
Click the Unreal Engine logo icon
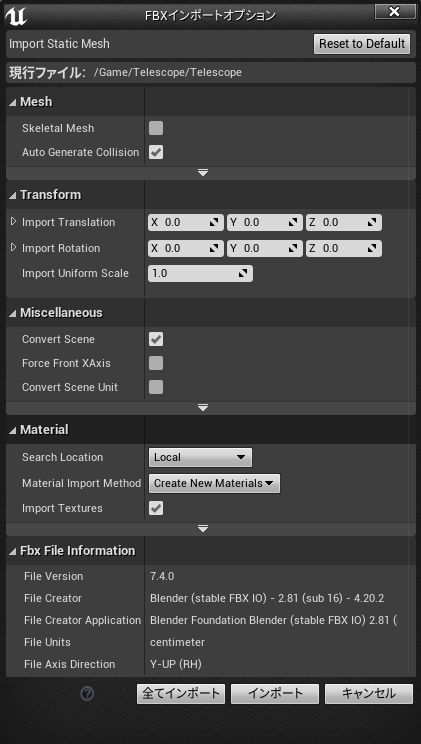16,16
